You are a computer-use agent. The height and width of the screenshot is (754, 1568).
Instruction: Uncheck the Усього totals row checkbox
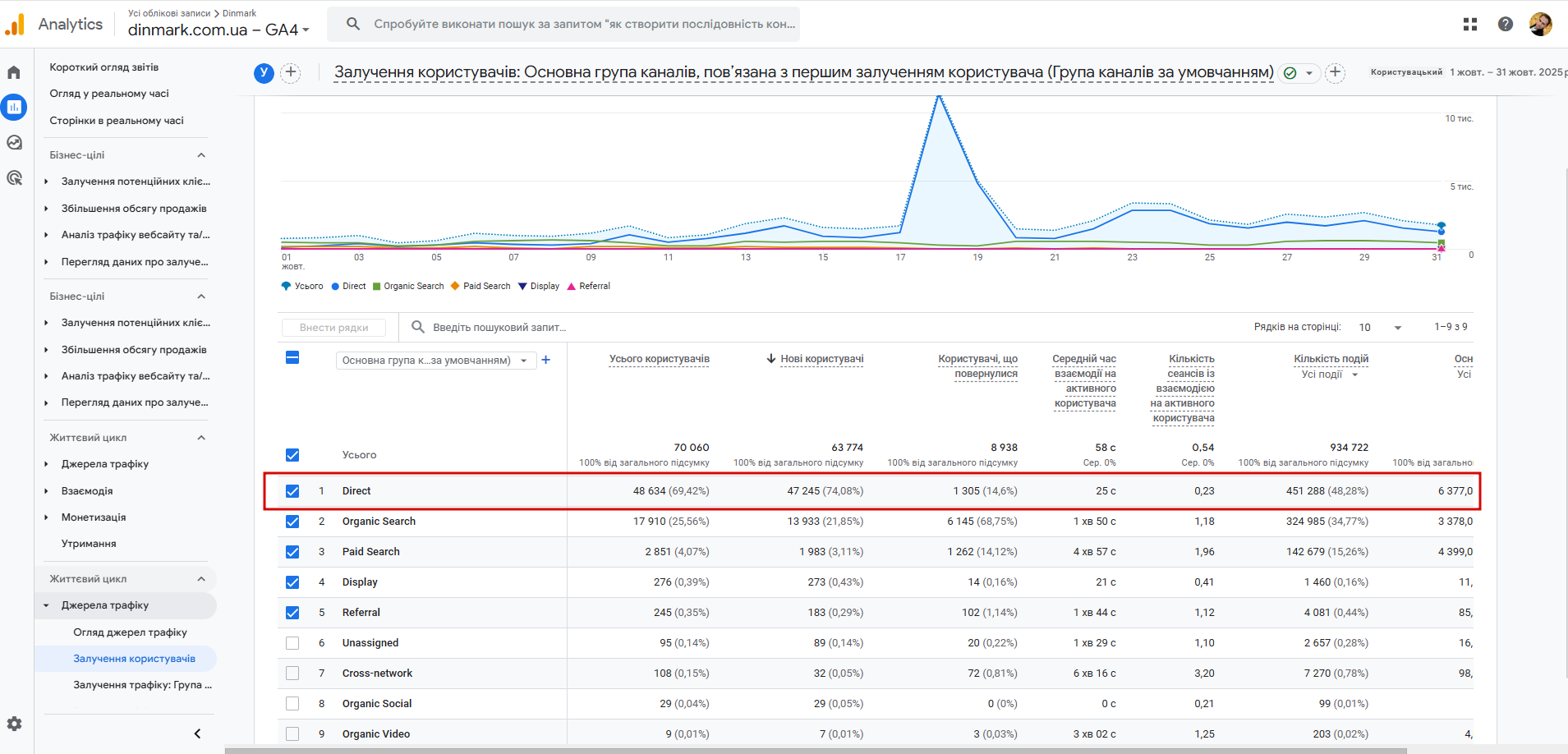click(x=292, y=455)
